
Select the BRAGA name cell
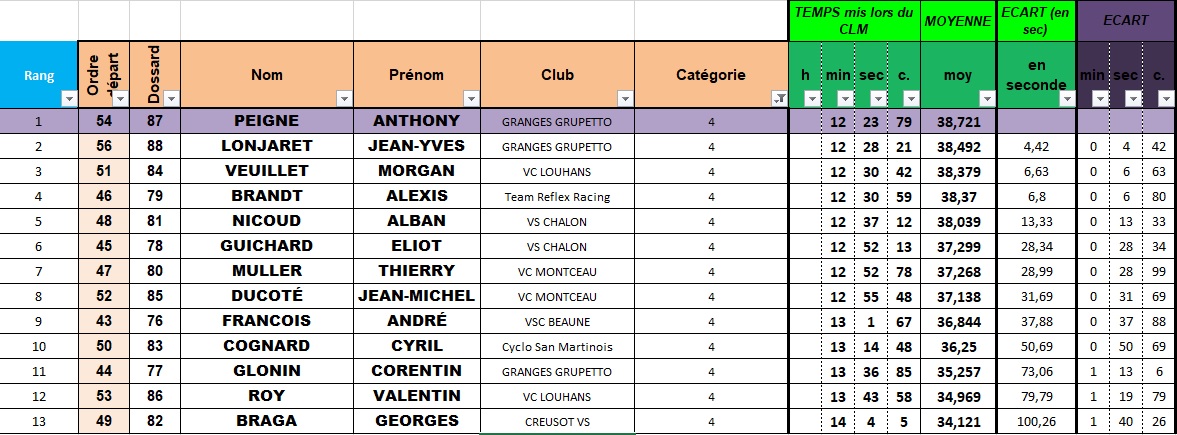266,421
